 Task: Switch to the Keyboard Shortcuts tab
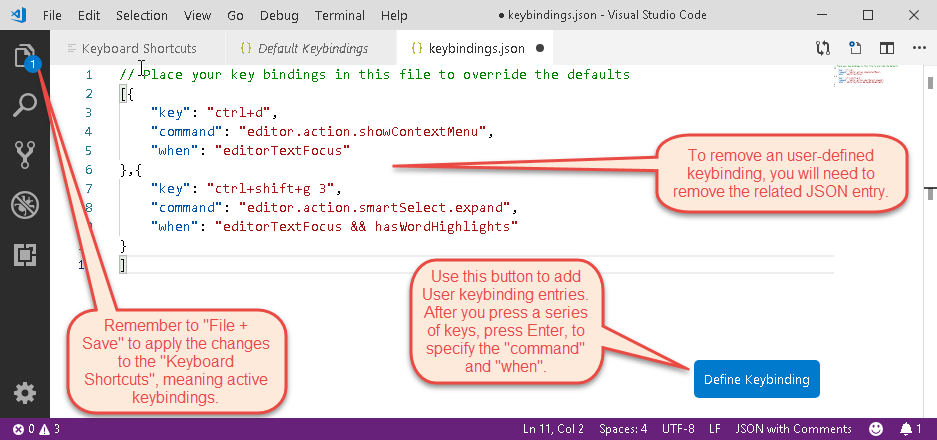tap(131, 48)
